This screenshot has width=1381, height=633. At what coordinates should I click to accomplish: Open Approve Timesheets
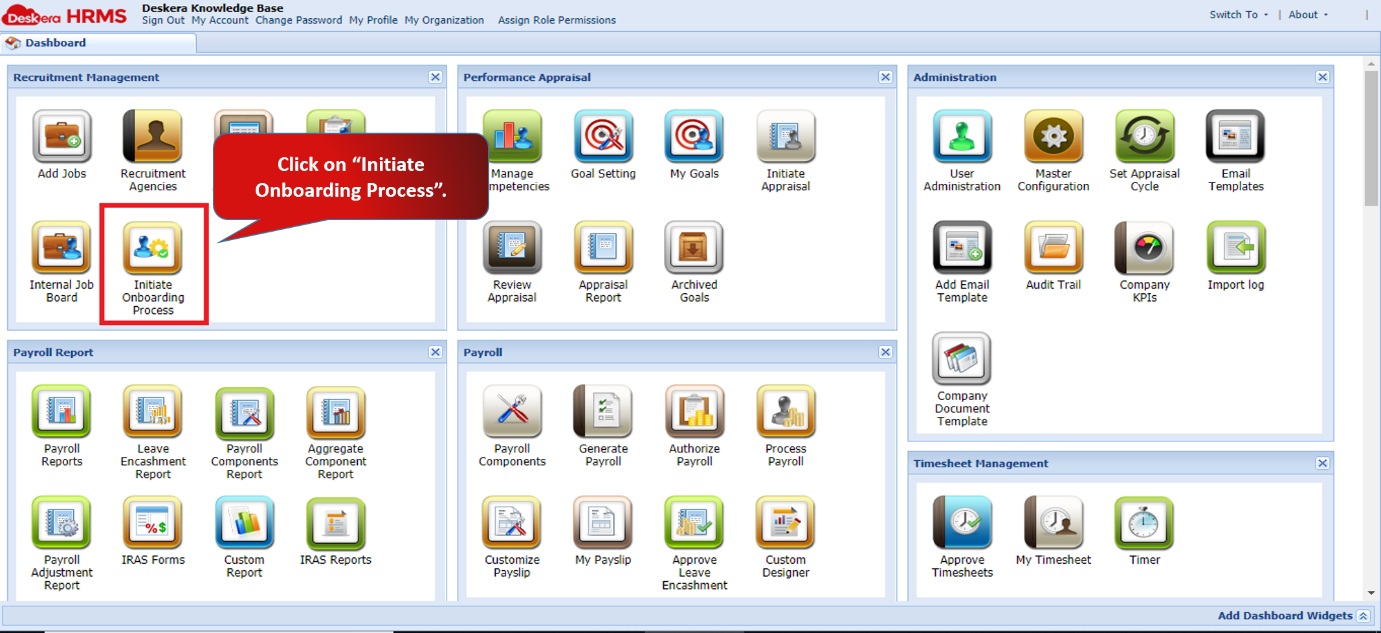pos(962,523)
